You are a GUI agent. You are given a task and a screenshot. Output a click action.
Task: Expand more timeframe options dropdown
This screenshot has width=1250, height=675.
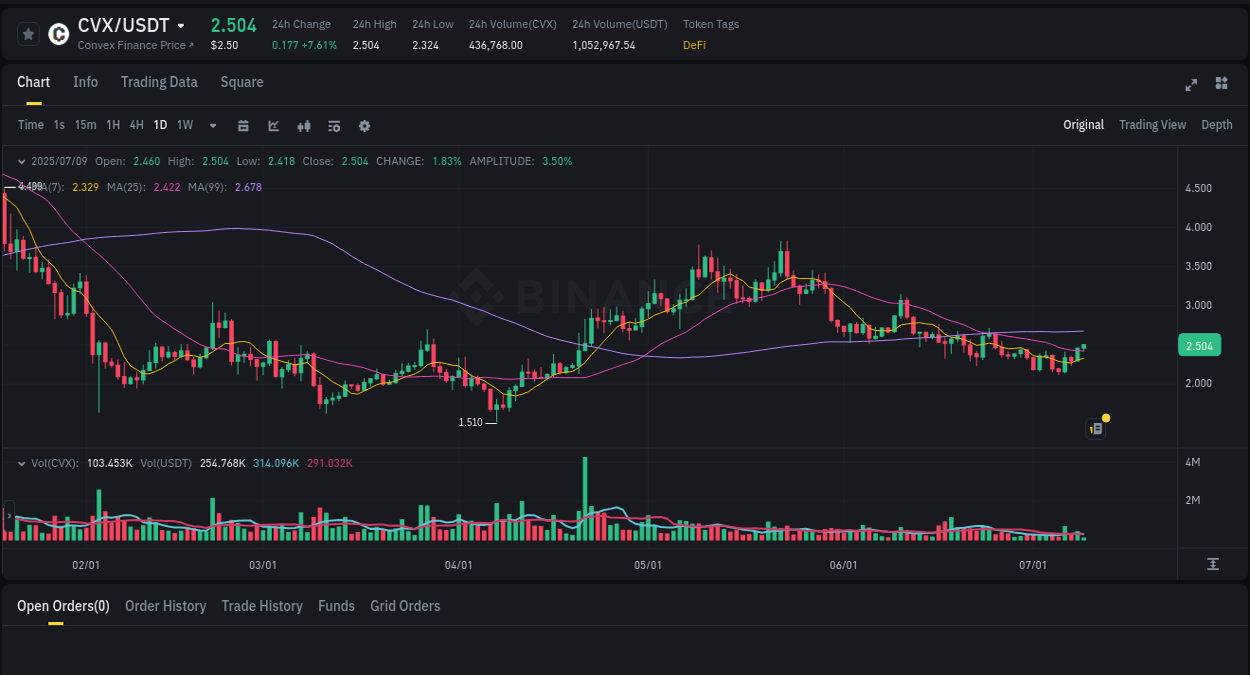(x=211, y=126)
